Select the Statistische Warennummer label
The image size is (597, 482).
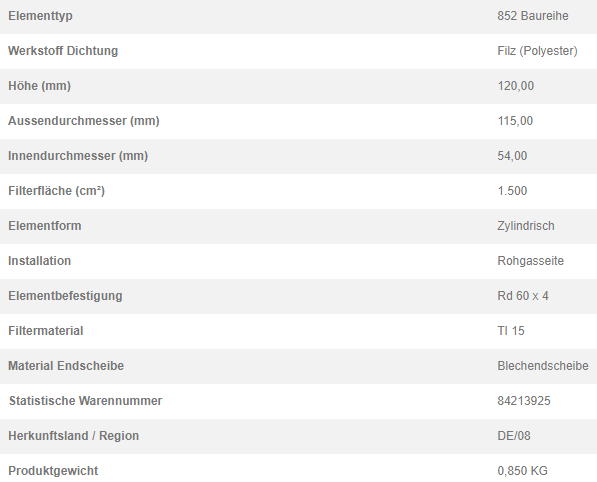86,401
